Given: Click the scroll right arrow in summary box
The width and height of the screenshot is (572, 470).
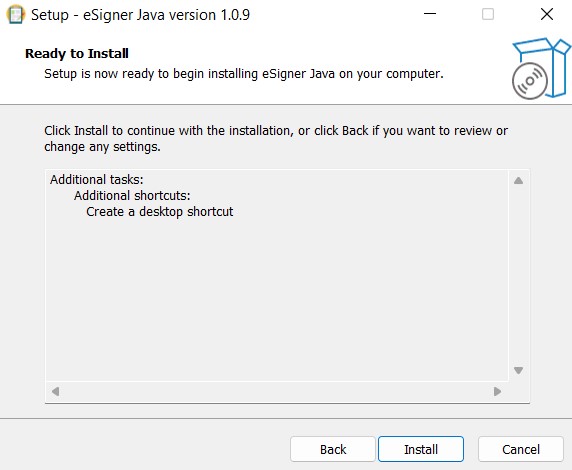Looking at the screenshot, I should [x=497, y=392].
